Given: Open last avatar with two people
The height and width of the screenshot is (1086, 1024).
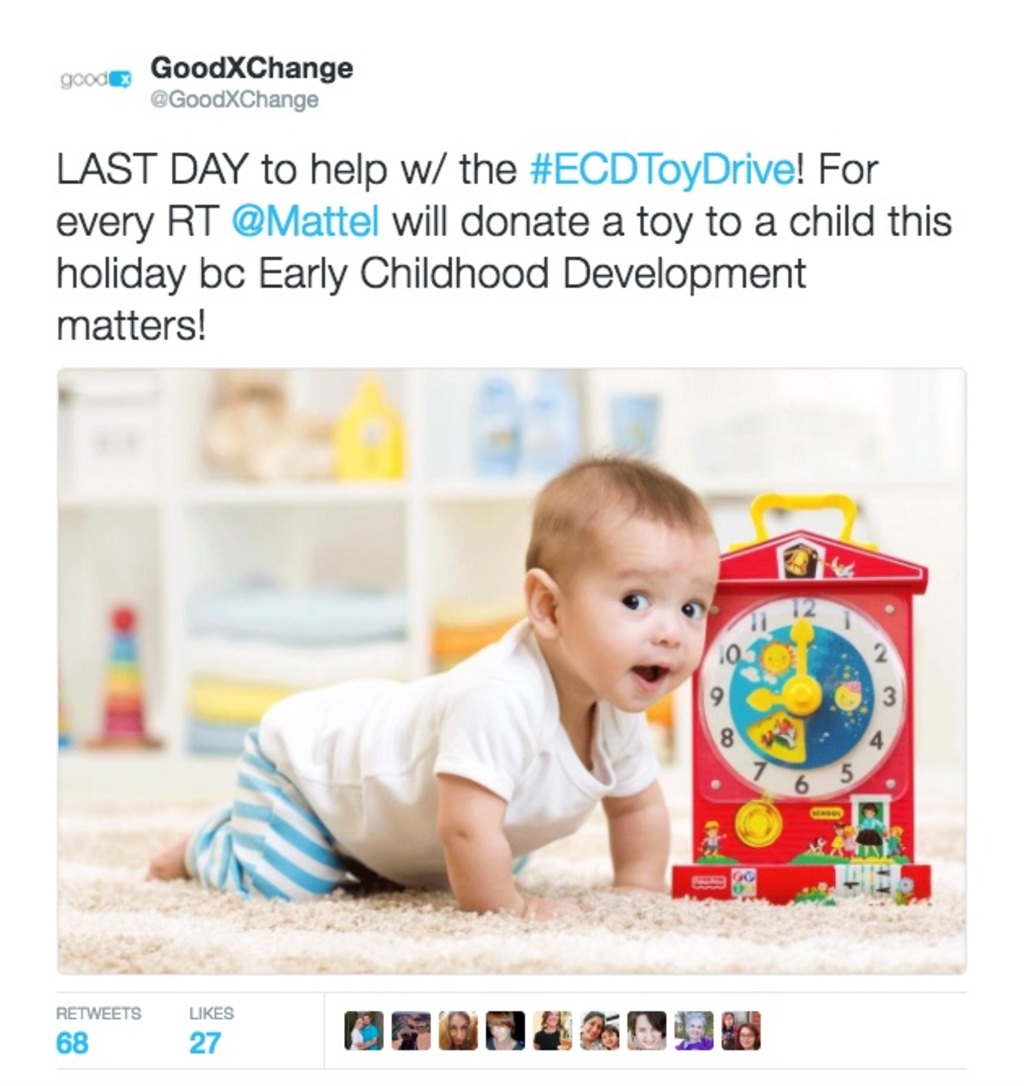Looking at the screenshot, I should [741, 1031].
